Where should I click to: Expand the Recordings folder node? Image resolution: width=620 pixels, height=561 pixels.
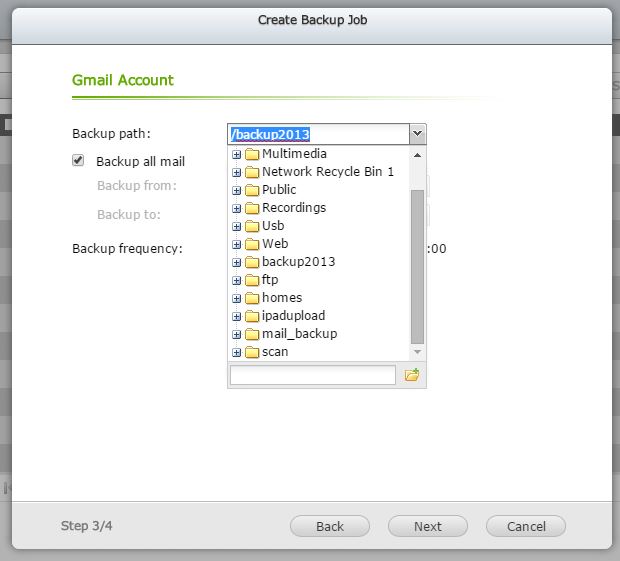236,208
